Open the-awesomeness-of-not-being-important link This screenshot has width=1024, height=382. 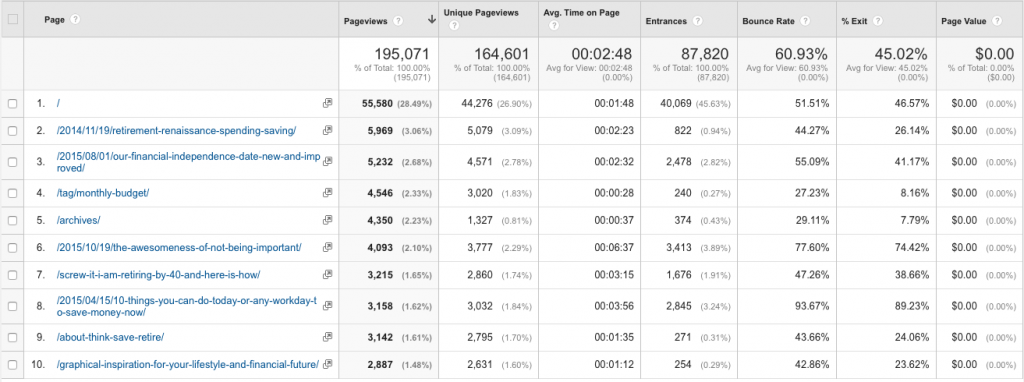click(179, 247)
